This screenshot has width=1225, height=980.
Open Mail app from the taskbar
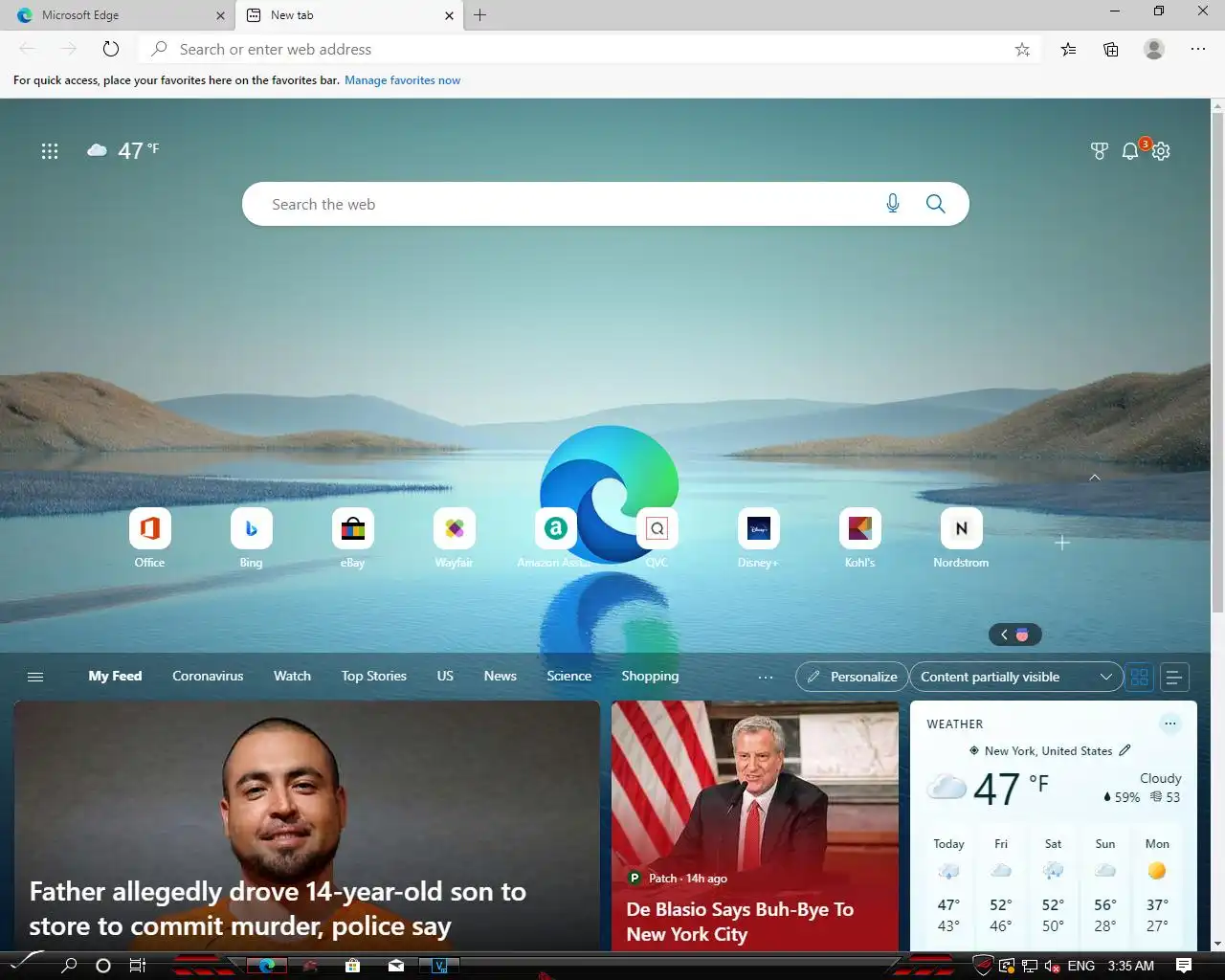(x=395, y=965)
